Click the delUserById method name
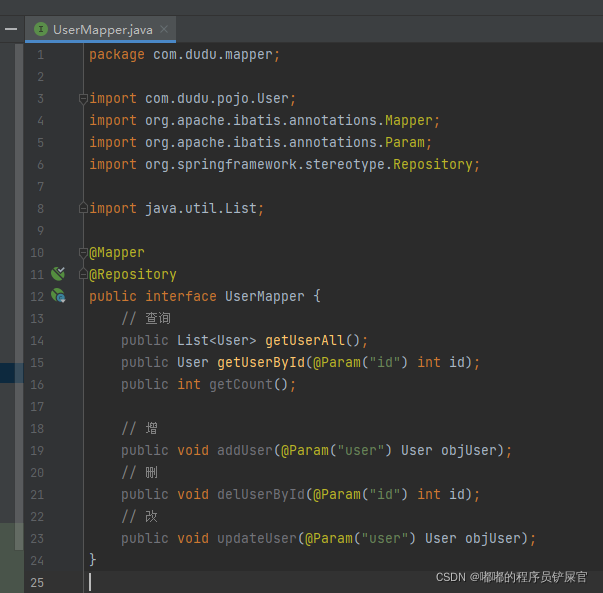The image size is (603, 593). 261,494
